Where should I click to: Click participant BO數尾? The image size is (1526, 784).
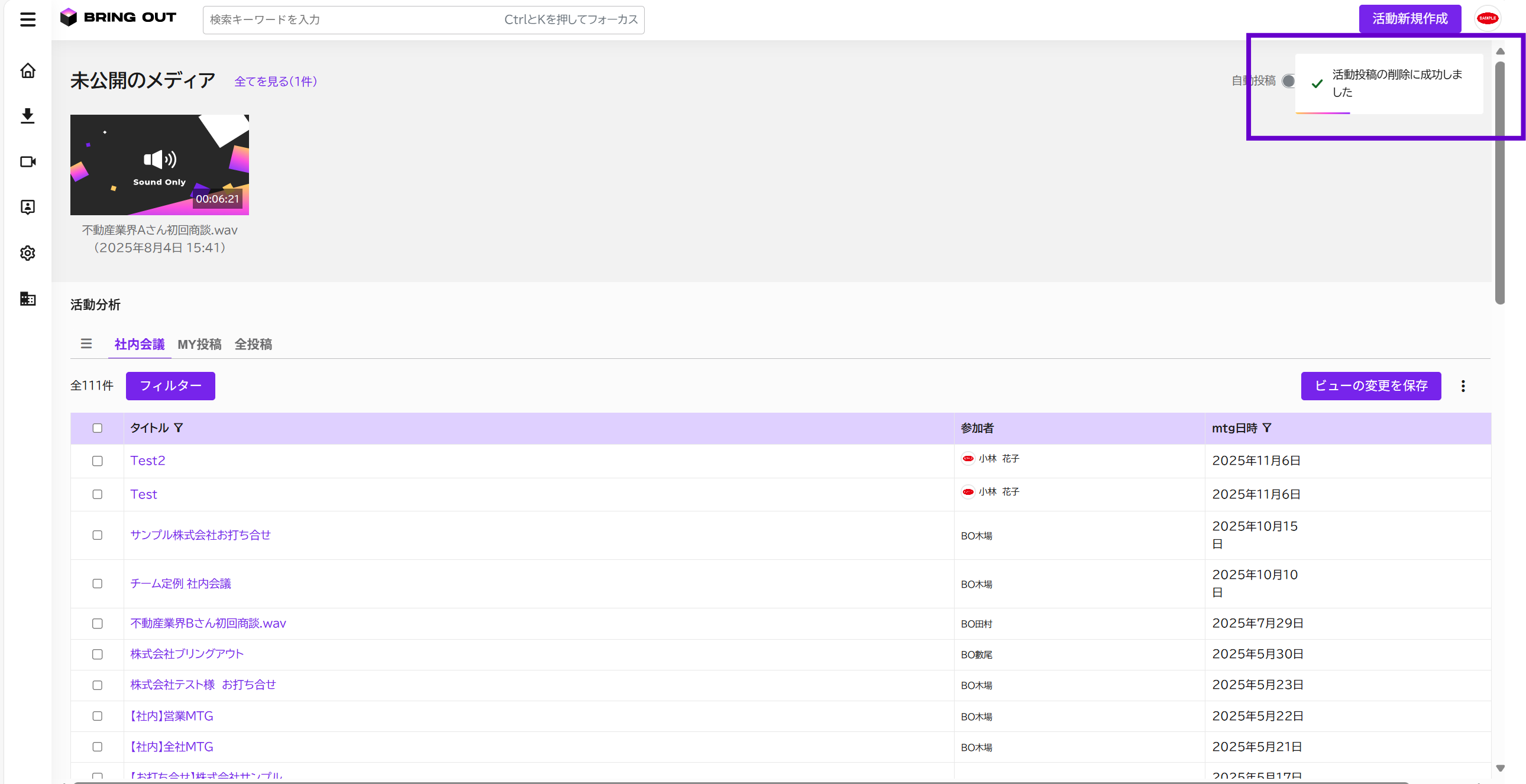tap(977, 655)
